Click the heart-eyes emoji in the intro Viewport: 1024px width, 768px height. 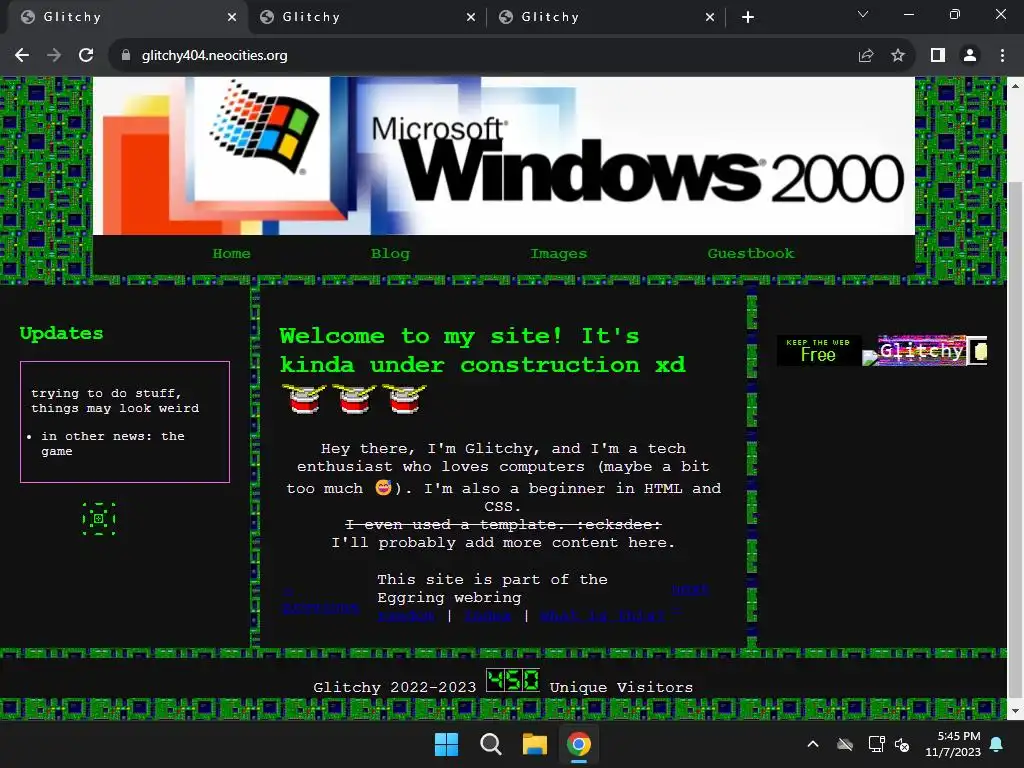tap(383, 487)
